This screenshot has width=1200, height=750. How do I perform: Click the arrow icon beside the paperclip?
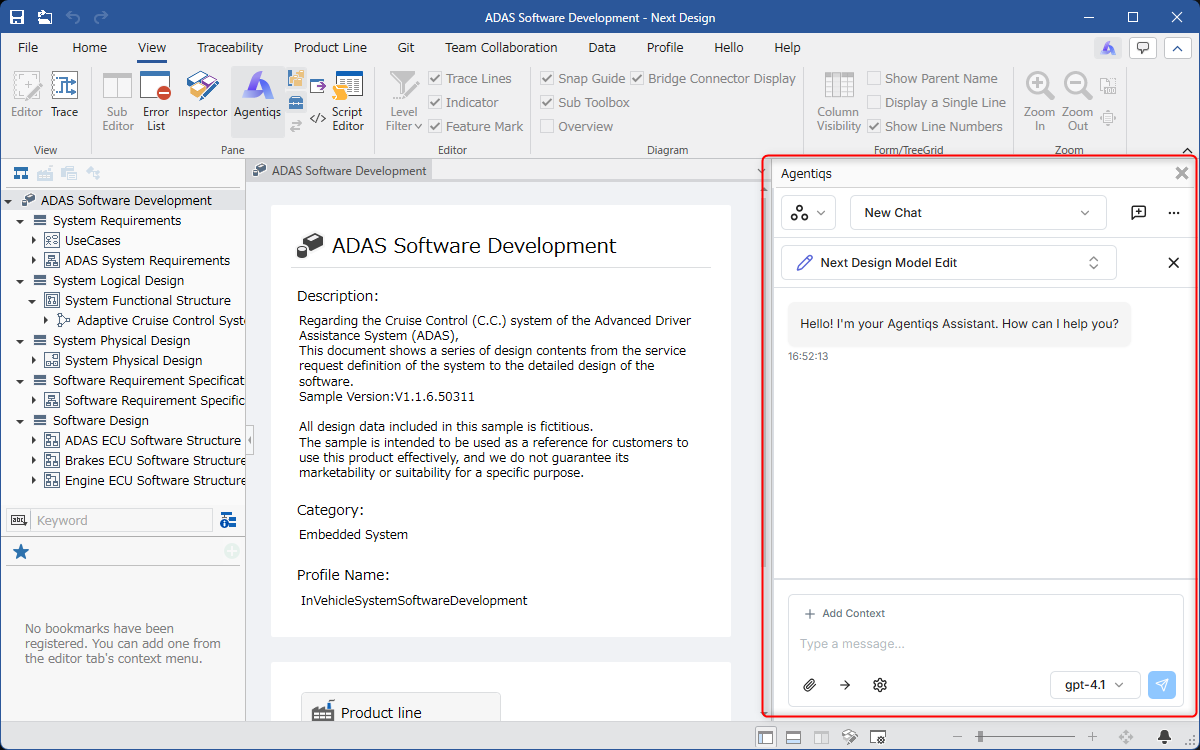[x=845, y=685]
